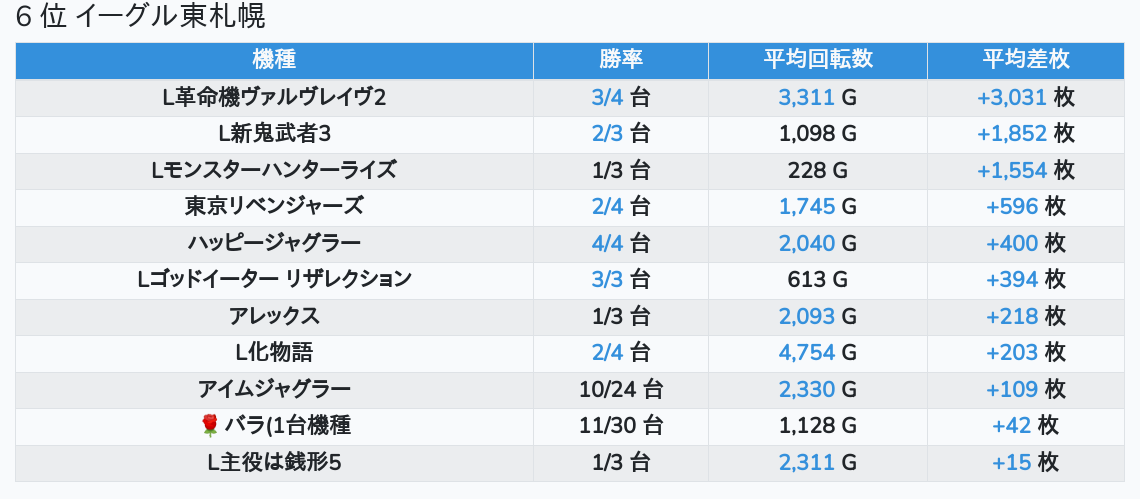This screenshot has width=1140, height=499.
Task: Open the Lモンスターハンターライズ row
Action: point(274,170)
